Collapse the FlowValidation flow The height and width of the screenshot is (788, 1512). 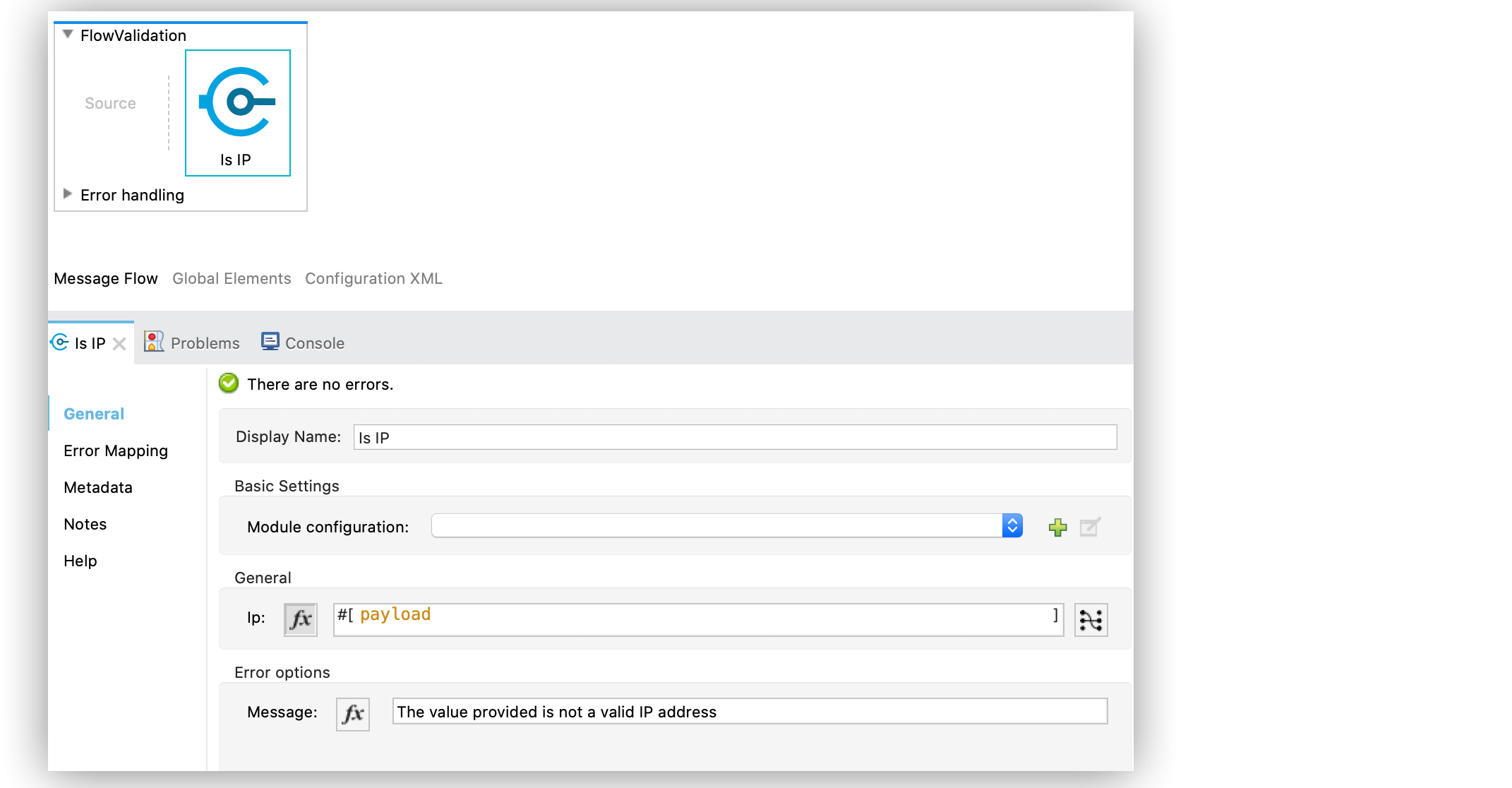point(68,35)
